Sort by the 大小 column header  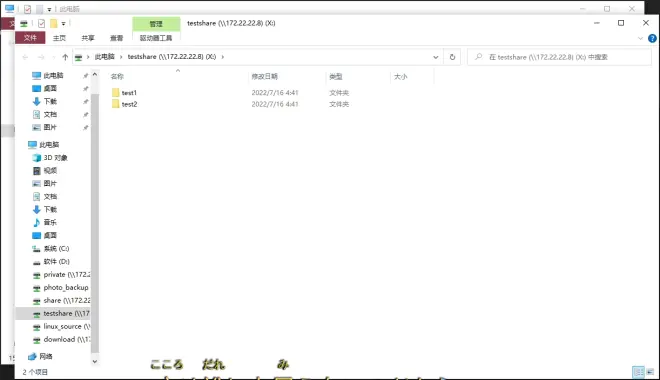(400, 76)
